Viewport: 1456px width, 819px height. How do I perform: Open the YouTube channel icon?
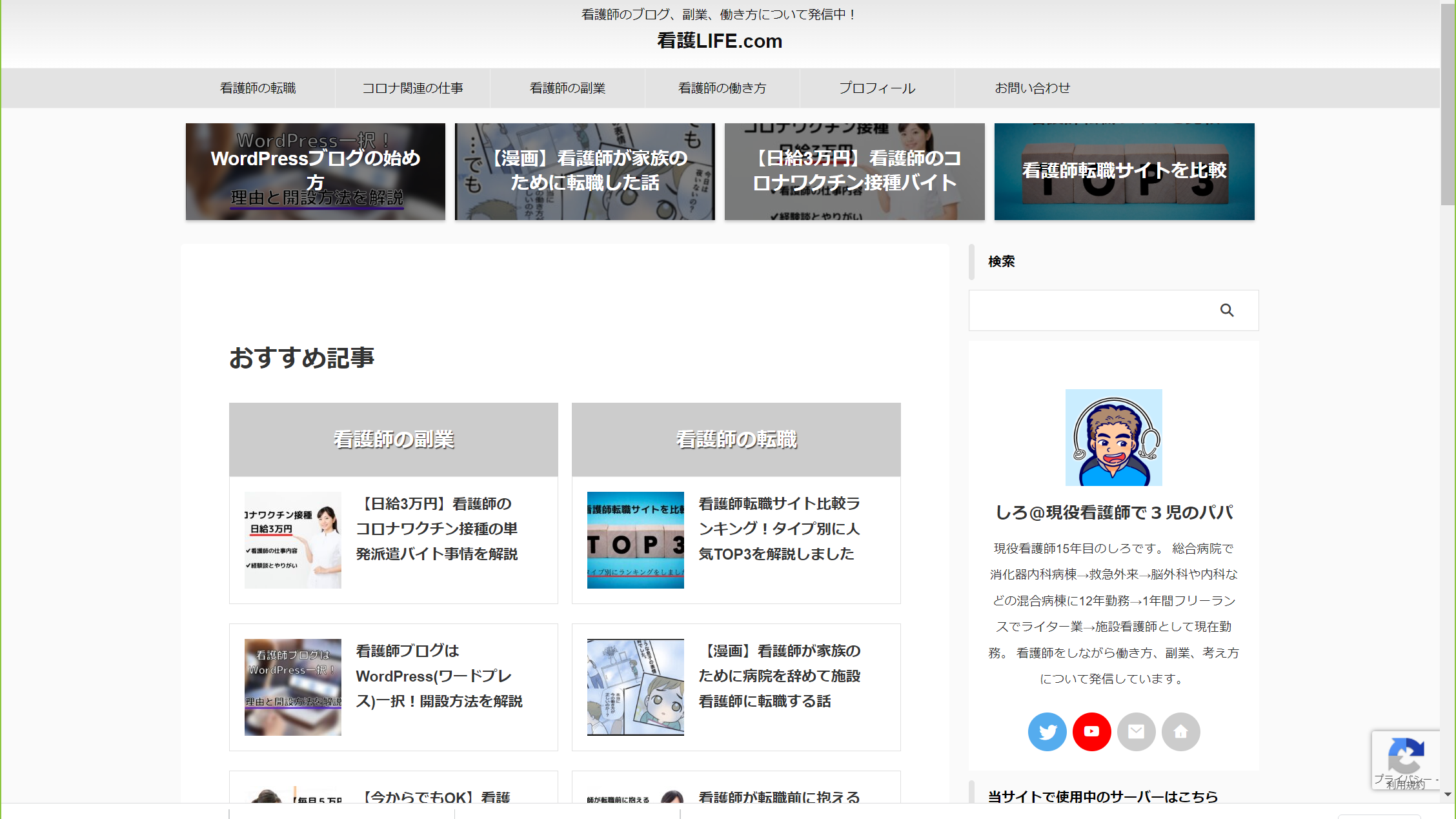tap(1091, 731)
